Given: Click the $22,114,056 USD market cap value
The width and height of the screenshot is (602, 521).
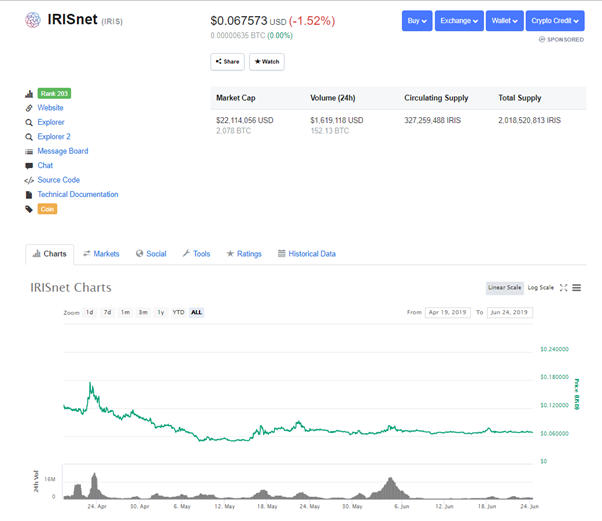Looking at the screenshot, I should [x=245, y=121].
